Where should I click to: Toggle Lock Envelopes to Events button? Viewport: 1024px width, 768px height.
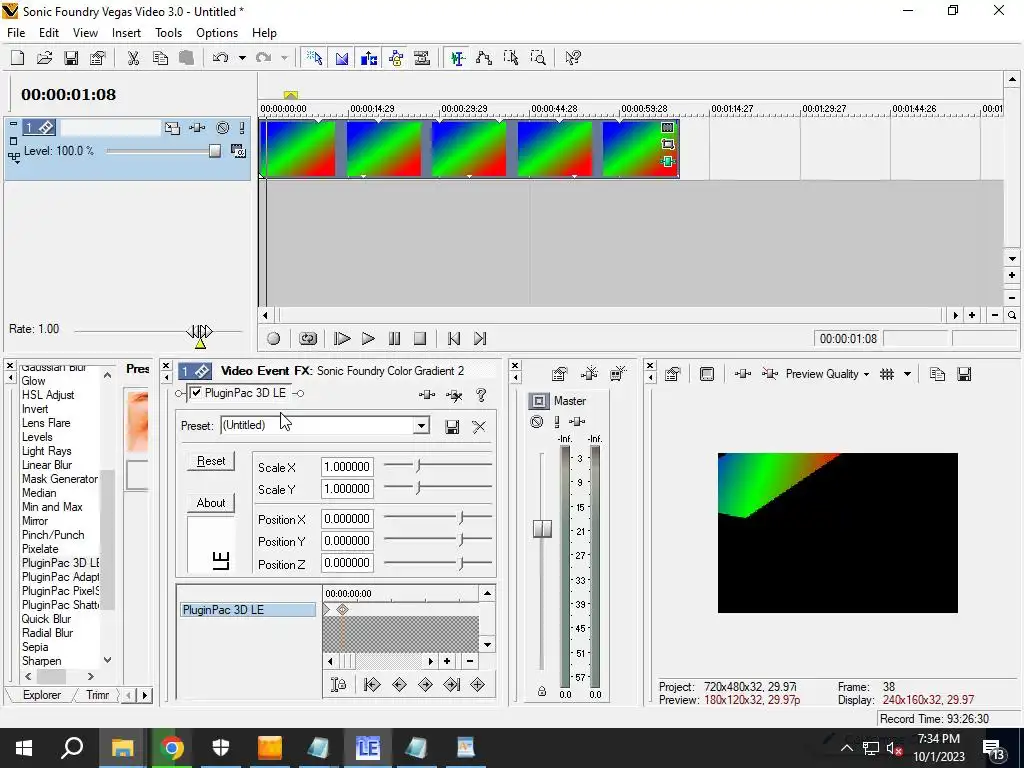coord(396,58)
